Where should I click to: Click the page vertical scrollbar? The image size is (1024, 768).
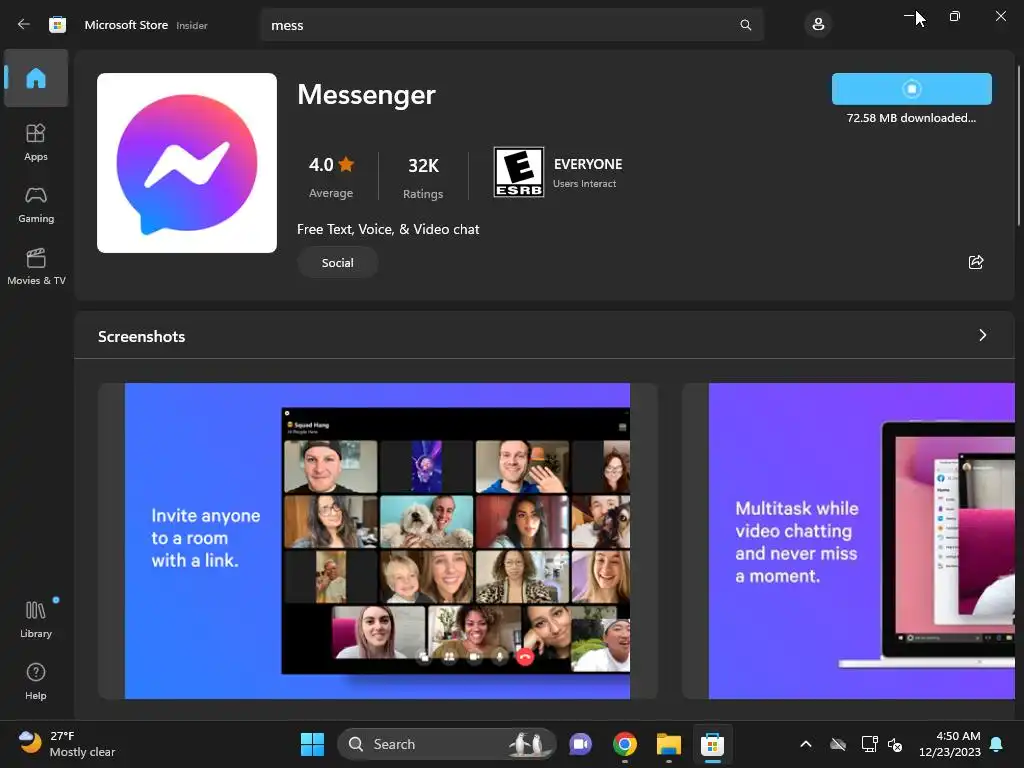(1019, 146)
